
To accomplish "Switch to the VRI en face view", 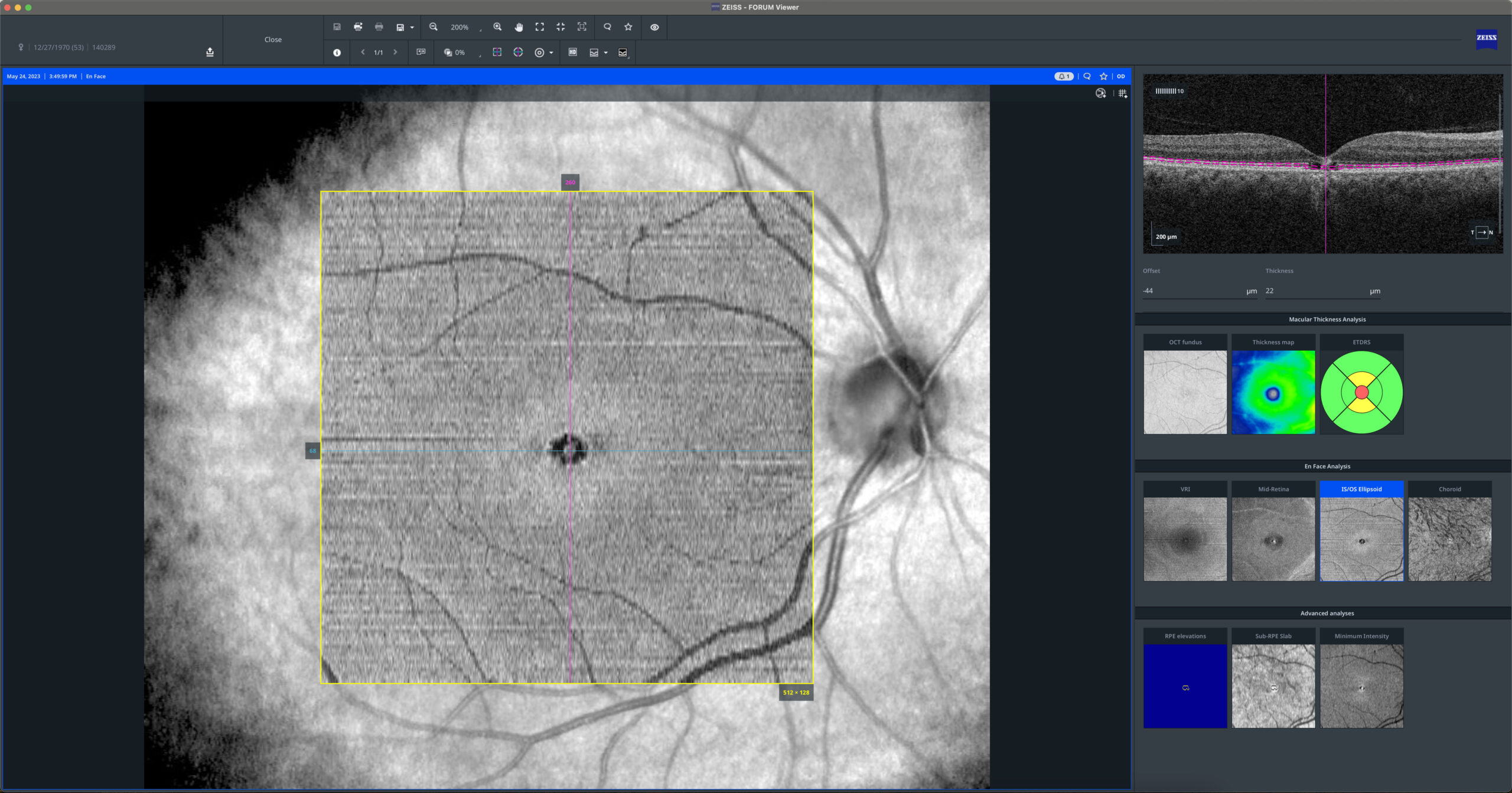I will pos(1185,531).
